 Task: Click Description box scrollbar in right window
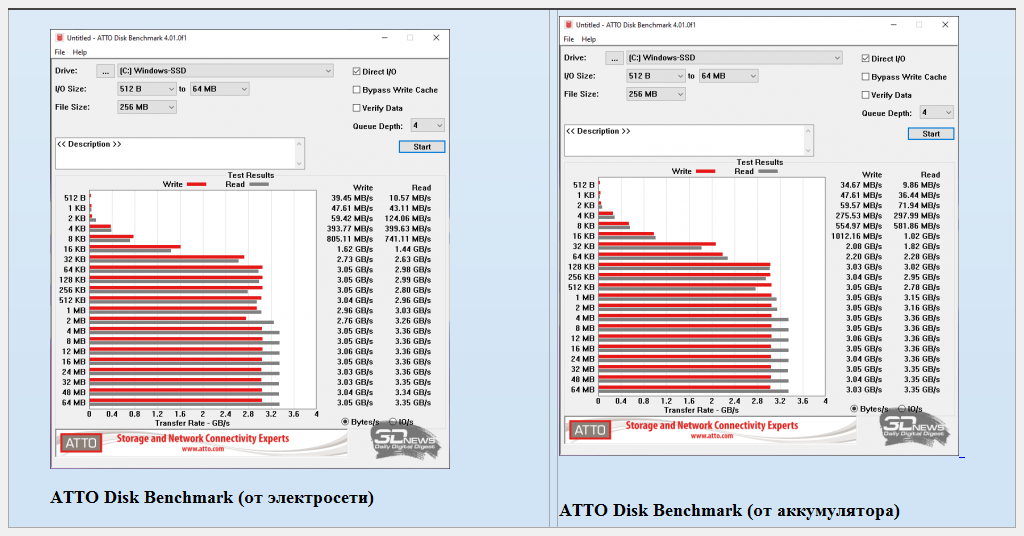(808, 140)
